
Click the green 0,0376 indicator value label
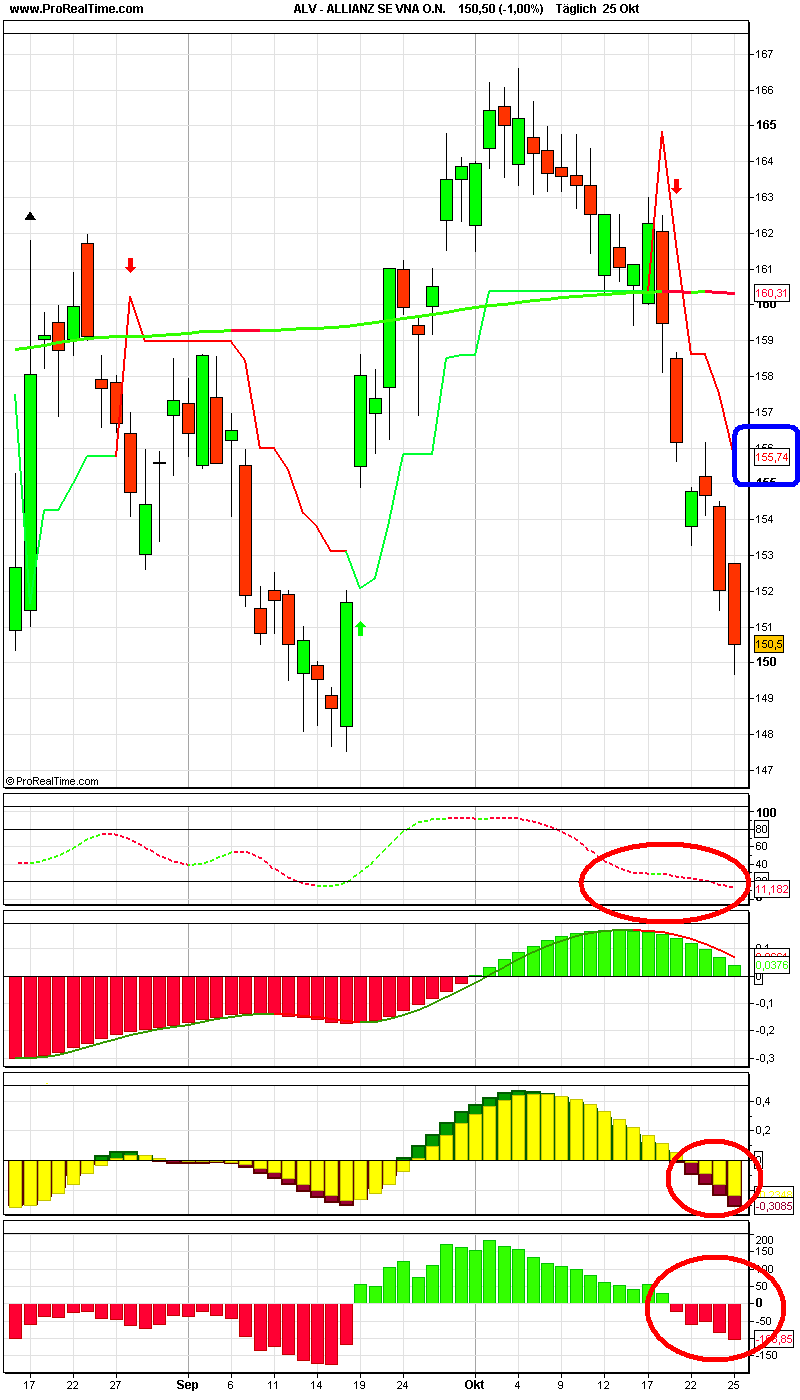771,965
